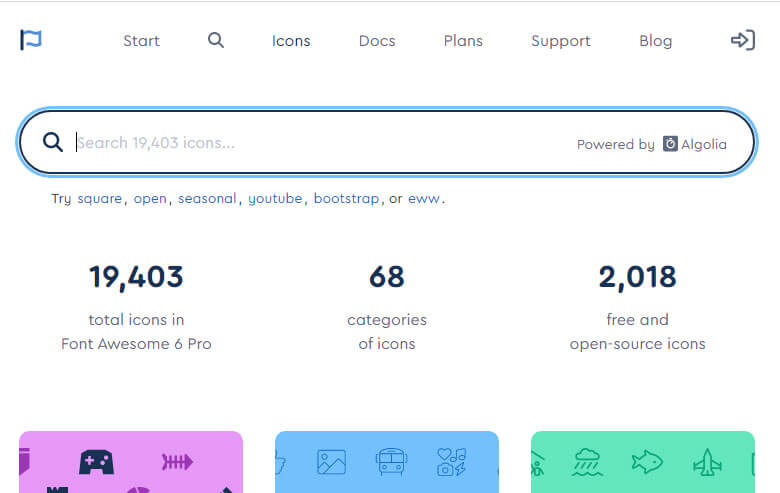Try the 'youtube' suggested search

[275, 198]
